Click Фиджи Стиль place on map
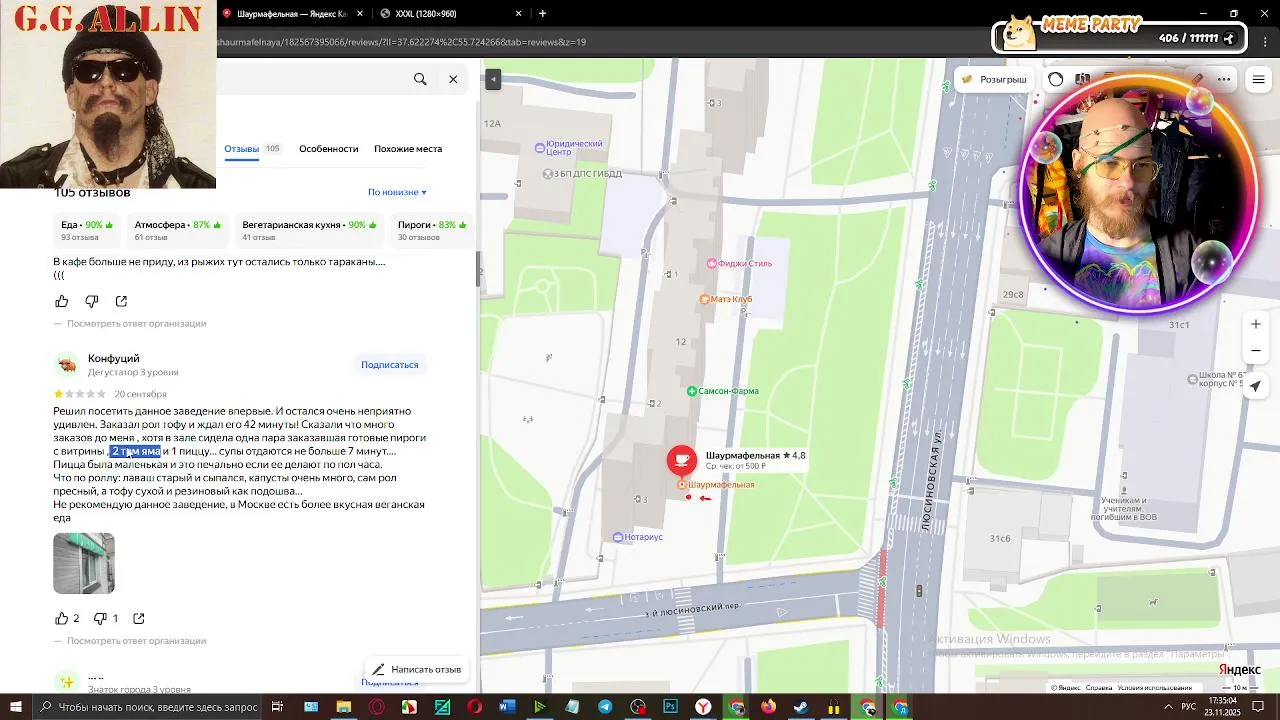Image resolution: width=1280 pixels, height=720 pixels. (x=740, y=264)
